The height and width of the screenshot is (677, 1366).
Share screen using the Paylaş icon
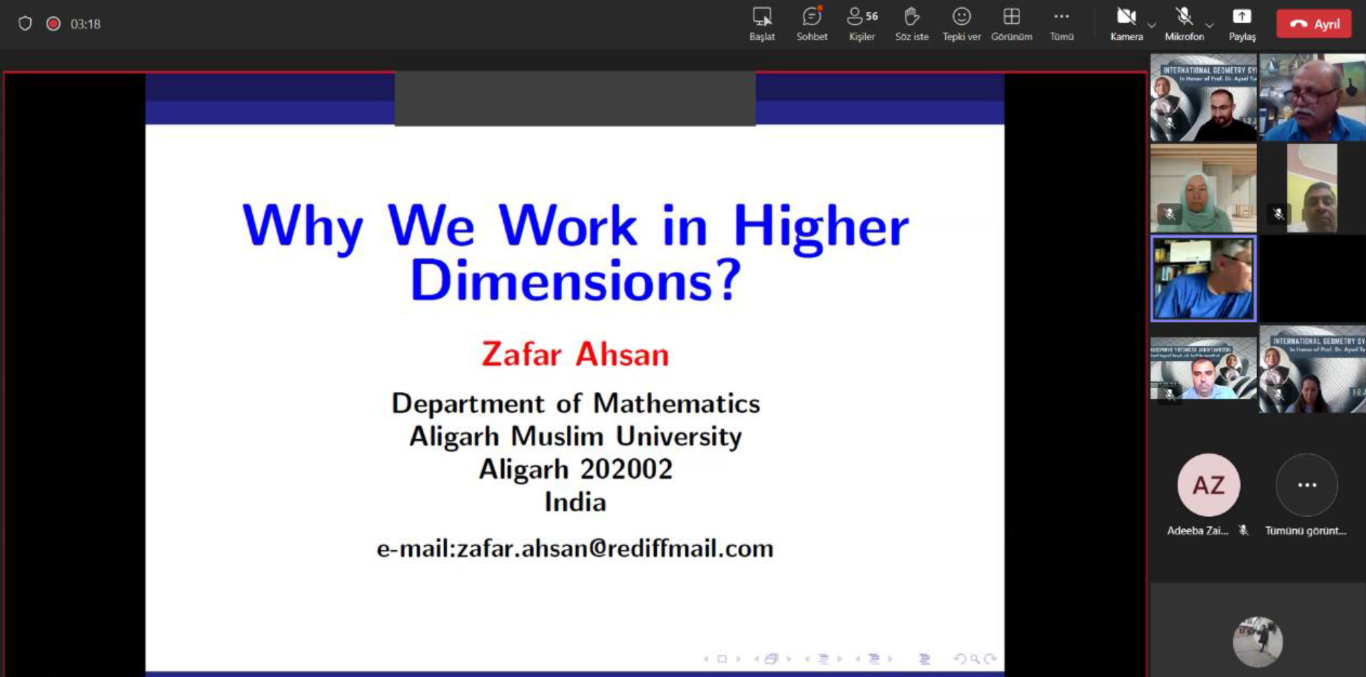pyautogui.click(x=1241, y=23)
